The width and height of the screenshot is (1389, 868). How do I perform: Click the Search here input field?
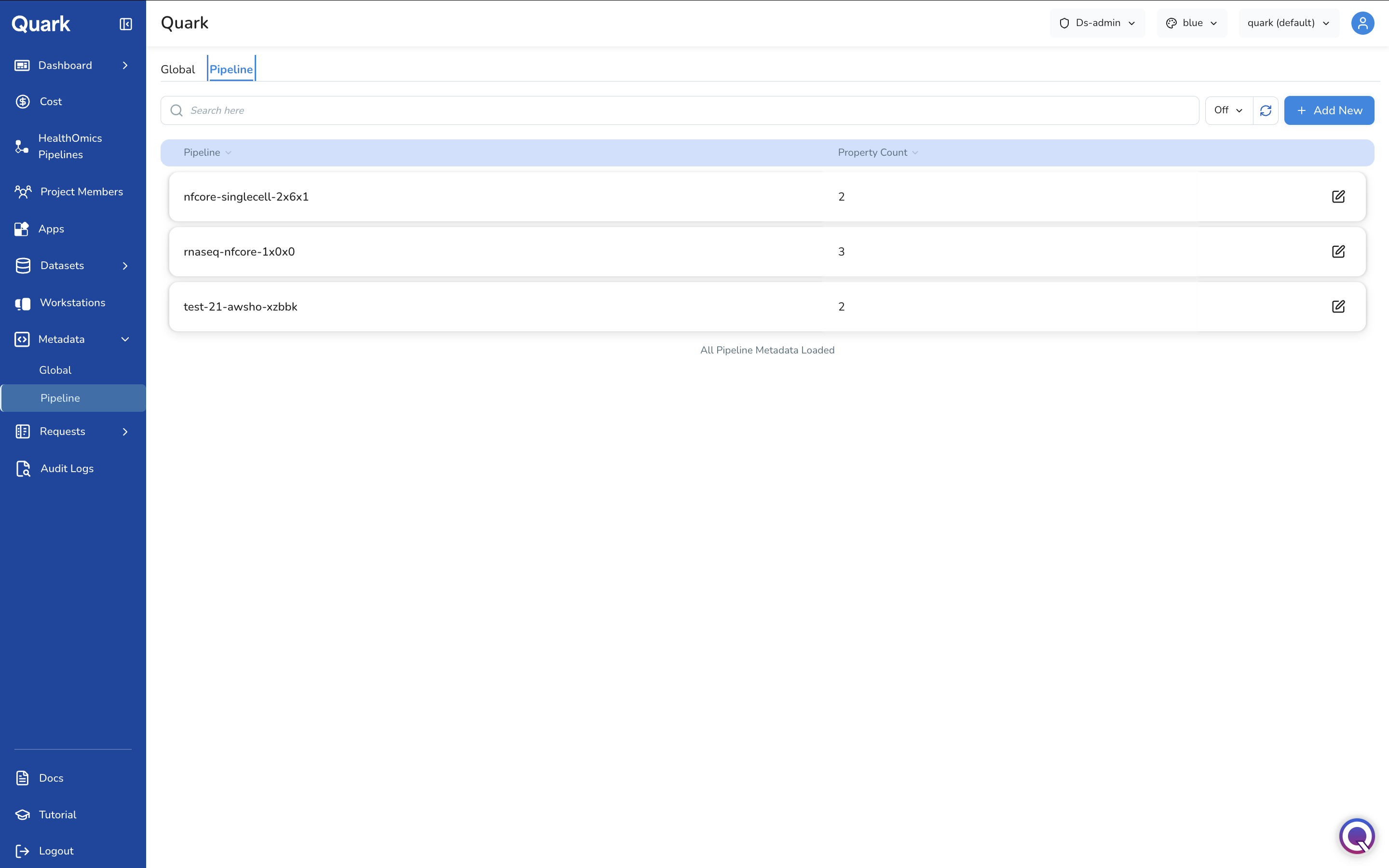(x=680, y=110)
